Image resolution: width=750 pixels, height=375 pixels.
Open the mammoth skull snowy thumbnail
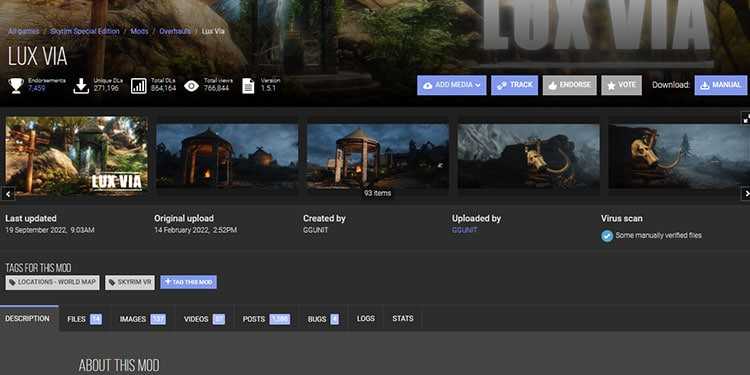(529, 156)
